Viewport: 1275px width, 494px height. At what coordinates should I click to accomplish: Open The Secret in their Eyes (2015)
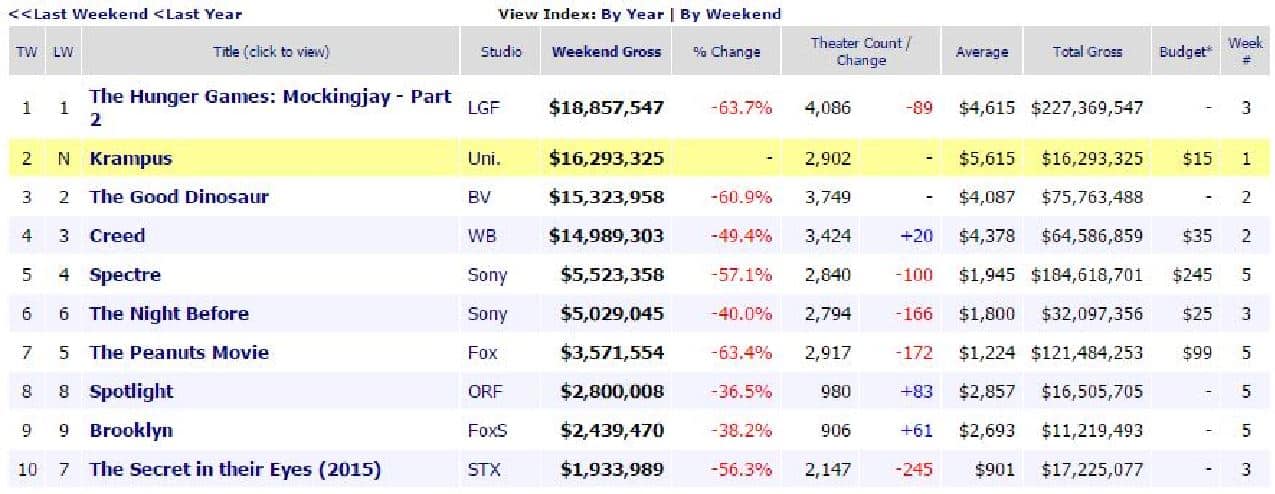(x=234, y=470)
